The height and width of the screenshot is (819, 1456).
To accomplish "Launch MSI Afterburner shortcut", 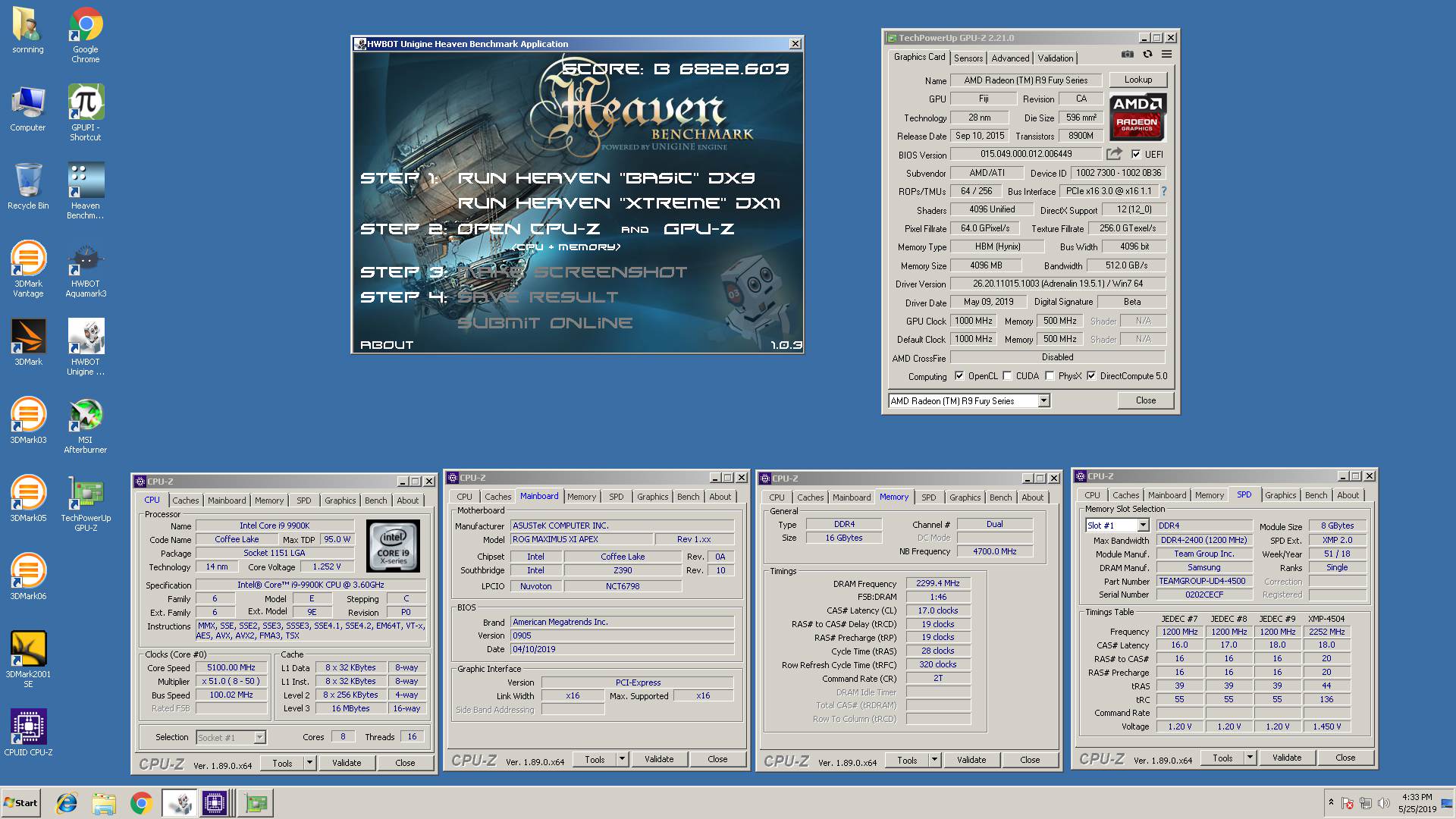I will (86, 425).
